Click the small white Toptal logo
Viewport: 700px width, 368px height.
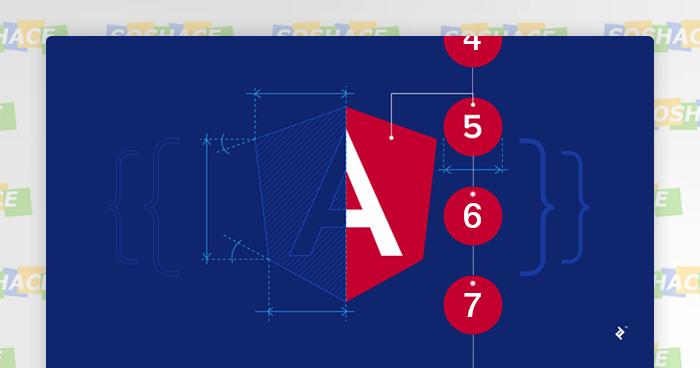coord(620,333)
